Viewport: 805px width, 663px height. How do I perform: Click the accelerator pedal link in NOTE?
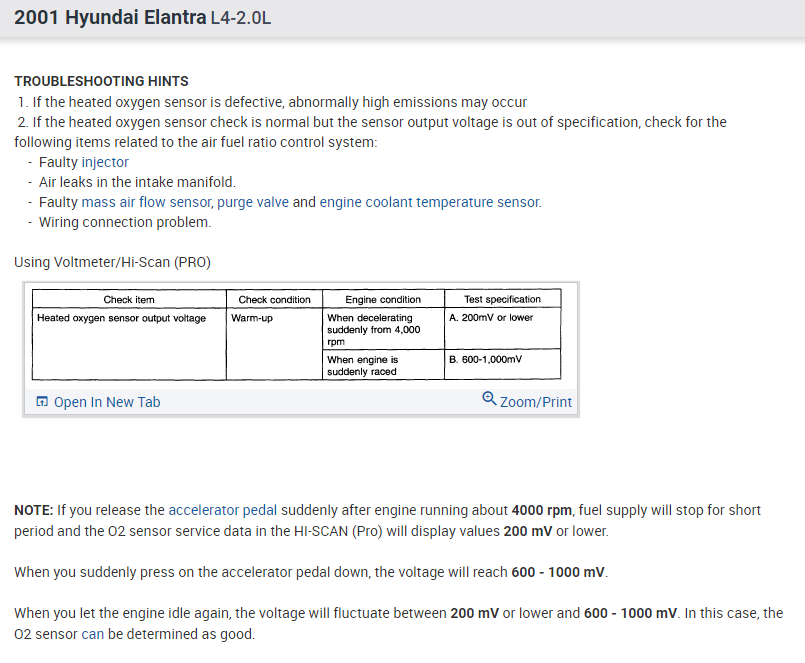click(222, 510)
